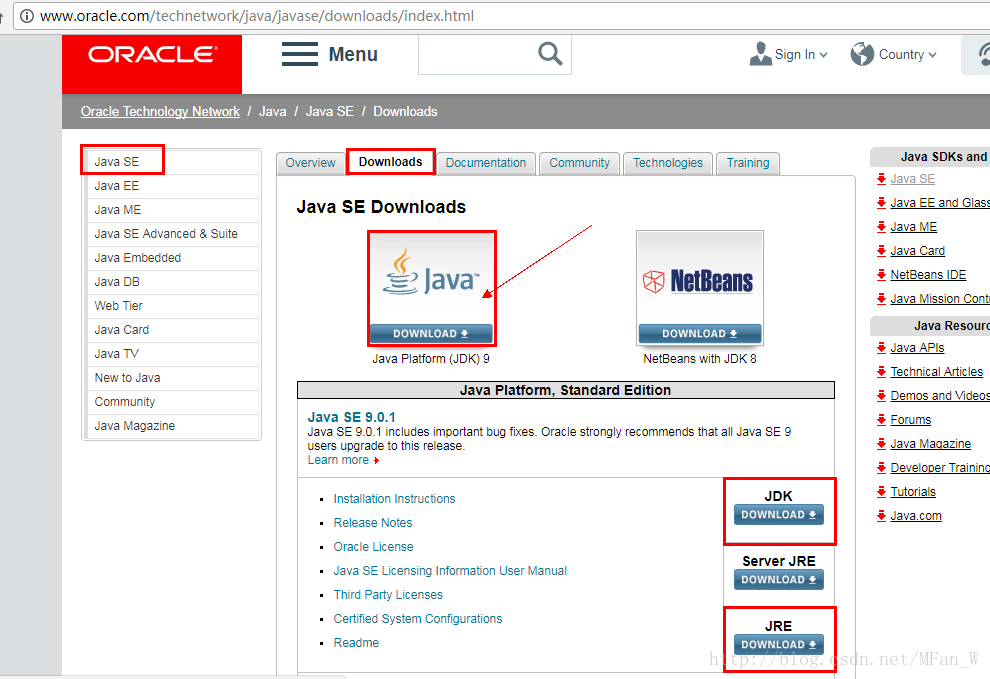The height and width of the screenshot is (679, 990).
Task: Open the hamburger Menu icon
Action: [300, 54]
